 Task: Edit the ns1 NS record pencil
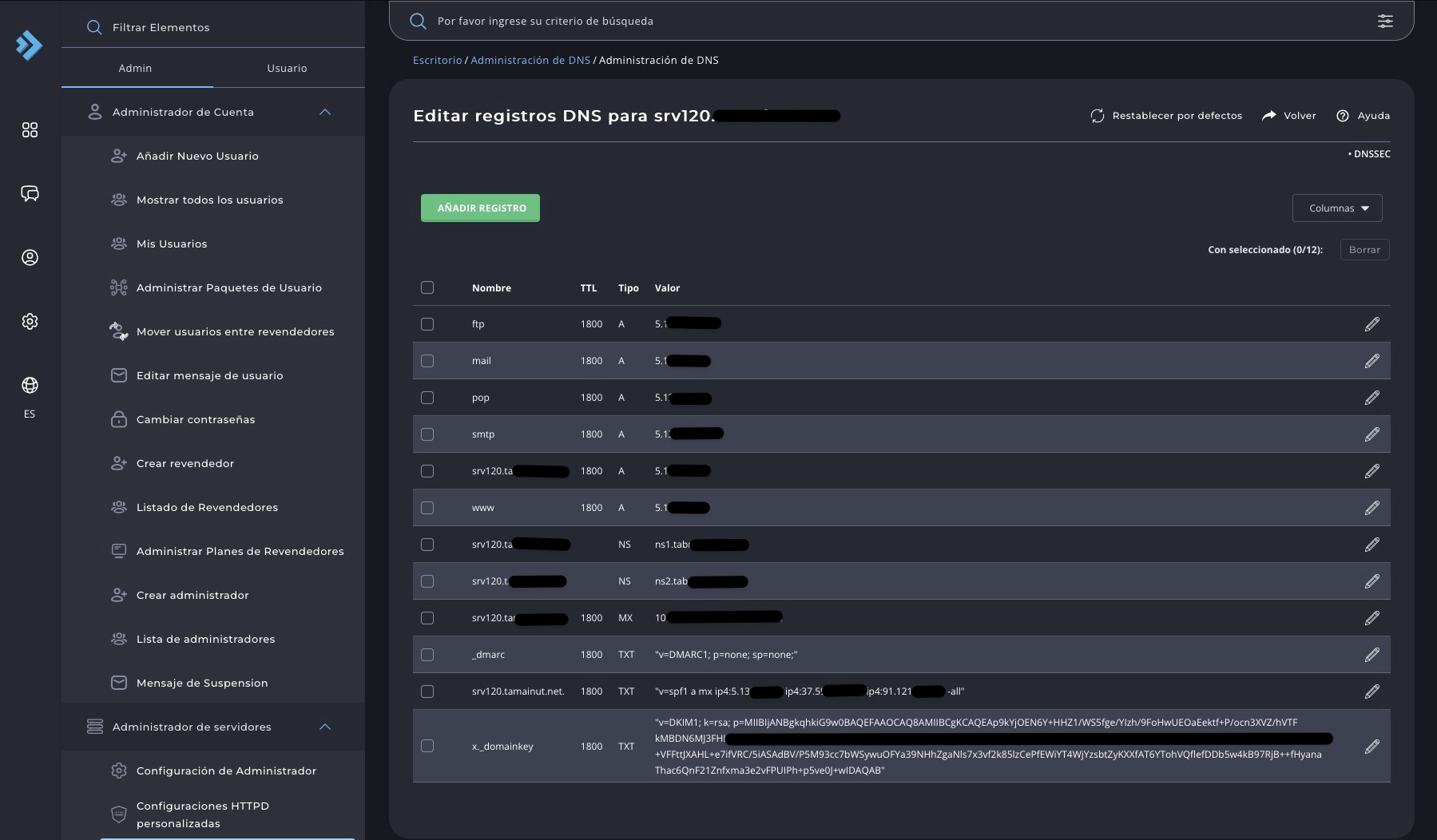coord(1372,545)
